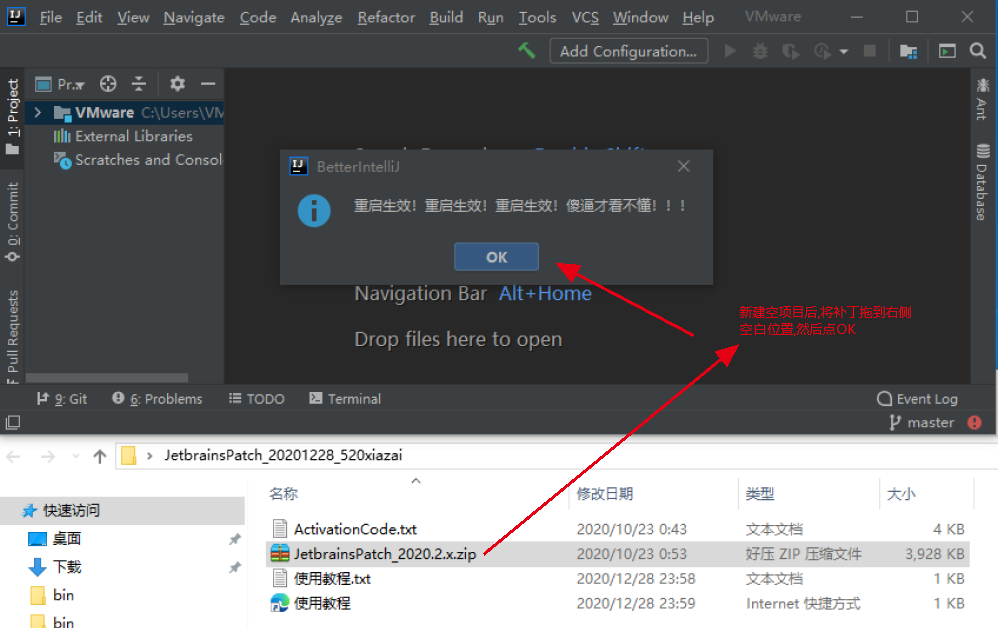Click OK in the BetterIntelliJ dialog

(x=496, y=256)
